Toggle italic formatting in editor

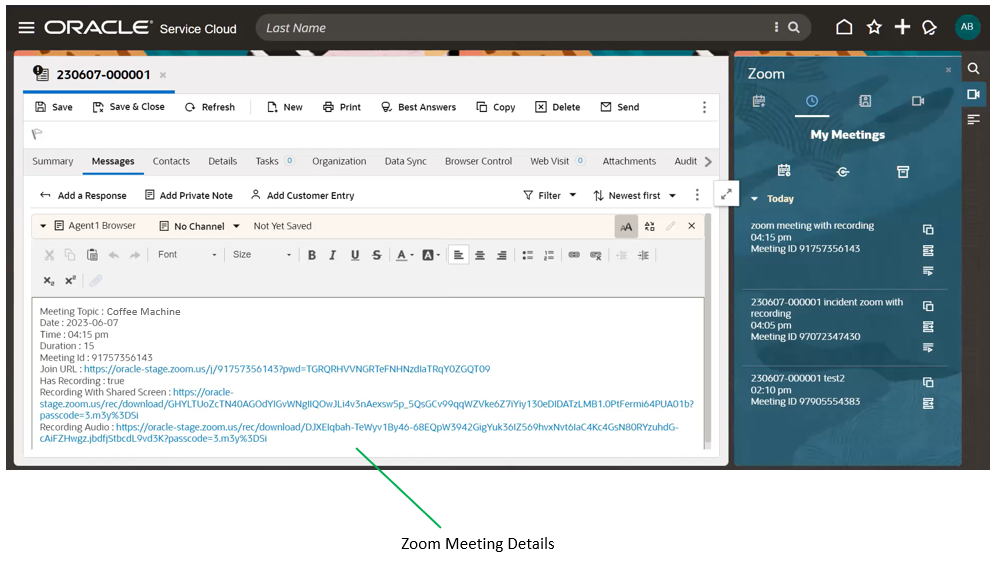332,255
